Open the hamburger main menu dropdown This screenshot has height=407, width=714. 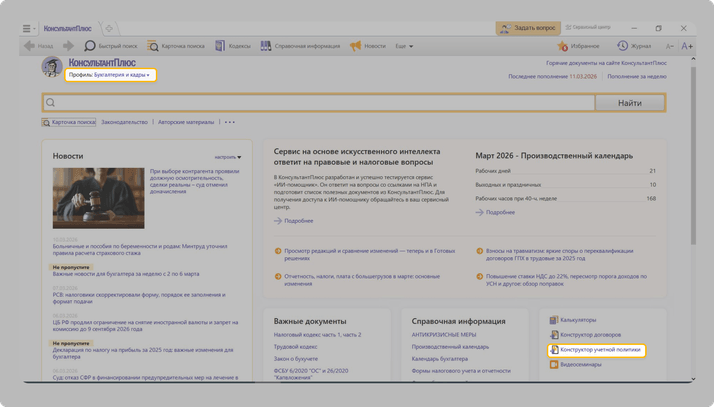point(29,29)
